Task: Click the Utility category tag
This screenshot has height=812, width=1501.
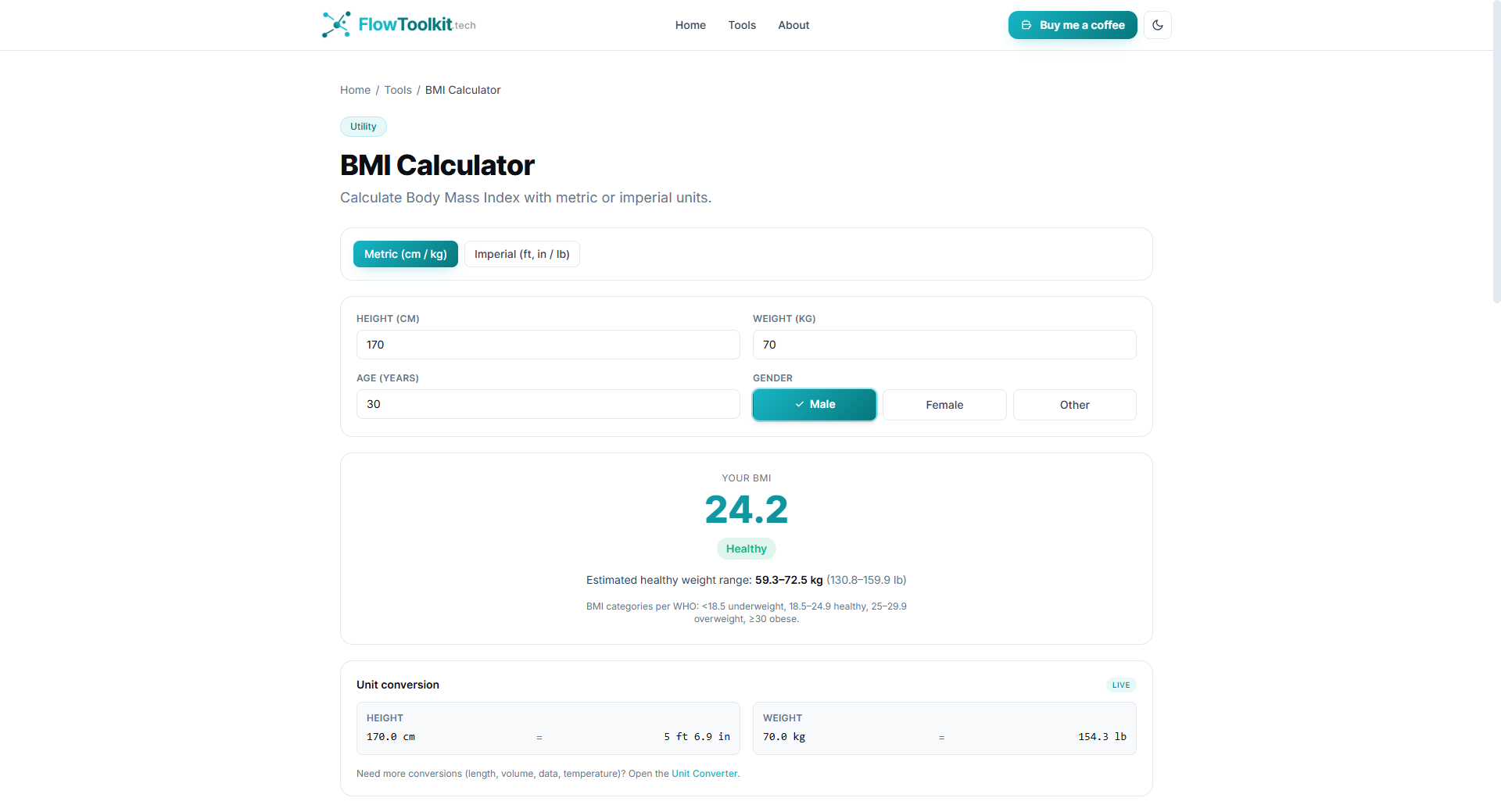Action: tap(364, 127)
